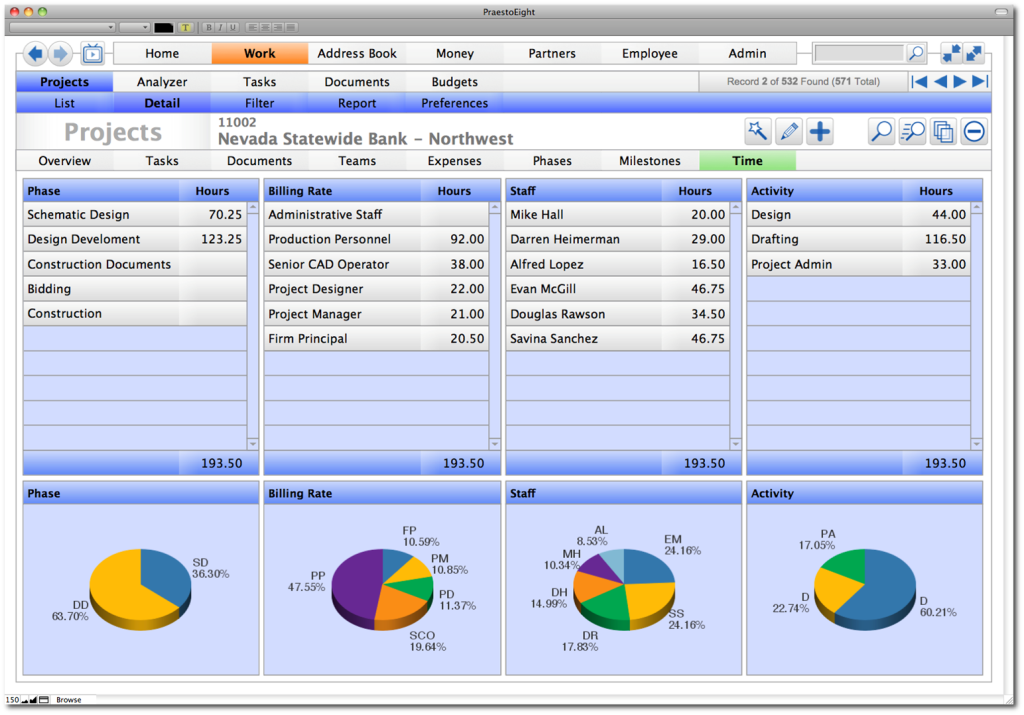
Task: Click the align left button
Action: point(253,27)
